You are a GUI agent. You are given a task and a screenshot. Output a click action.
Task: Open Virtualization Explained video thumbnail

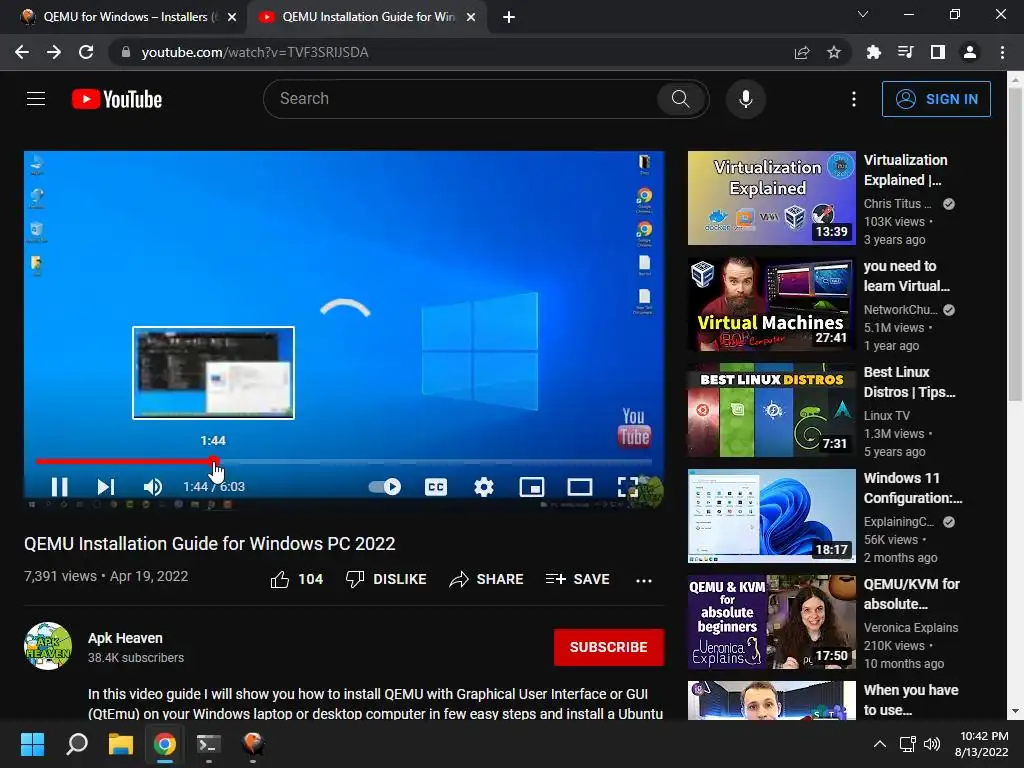click(x=771, y=198)
